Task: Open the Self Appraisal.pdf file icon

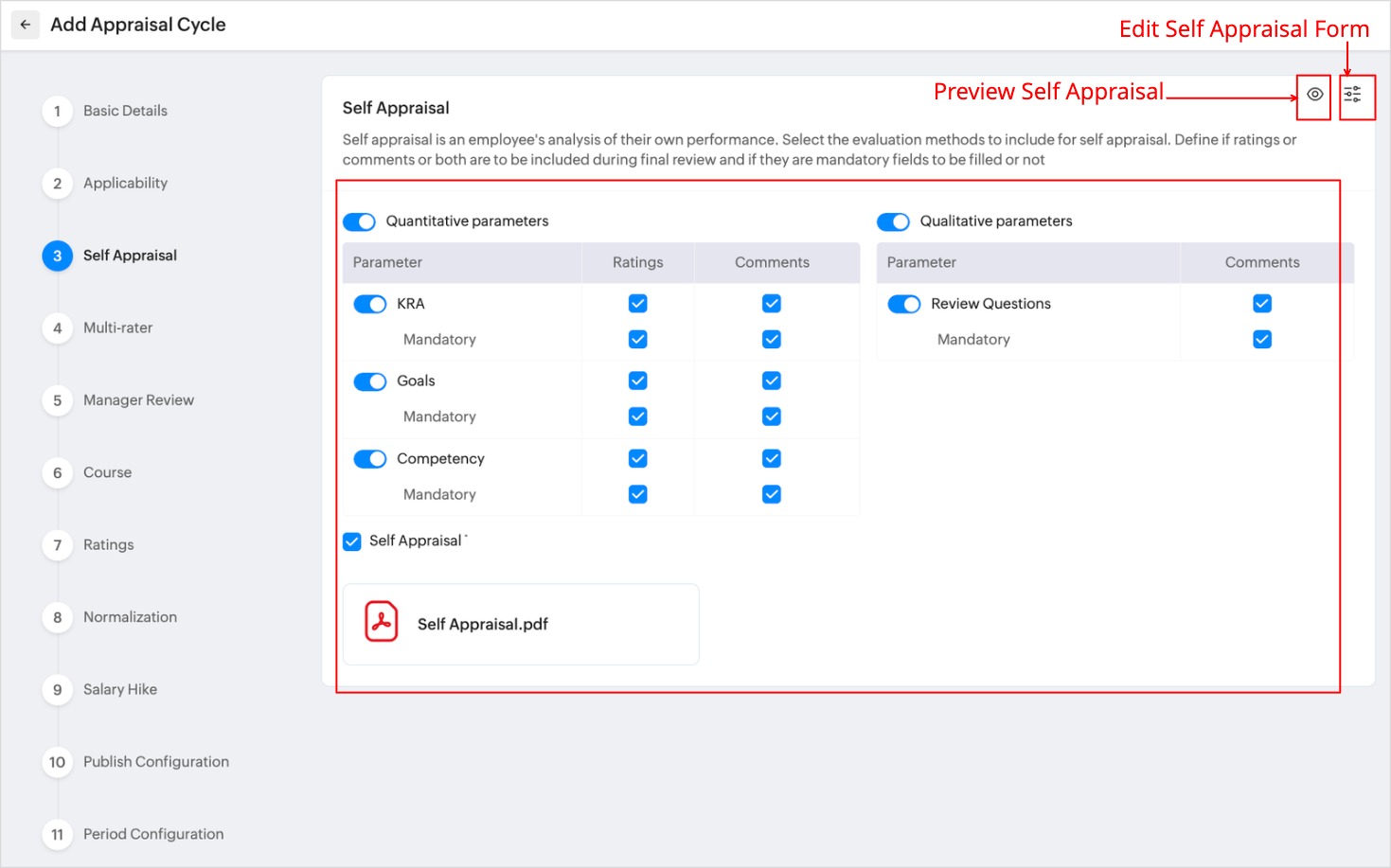Action: (x=382, y=622)
